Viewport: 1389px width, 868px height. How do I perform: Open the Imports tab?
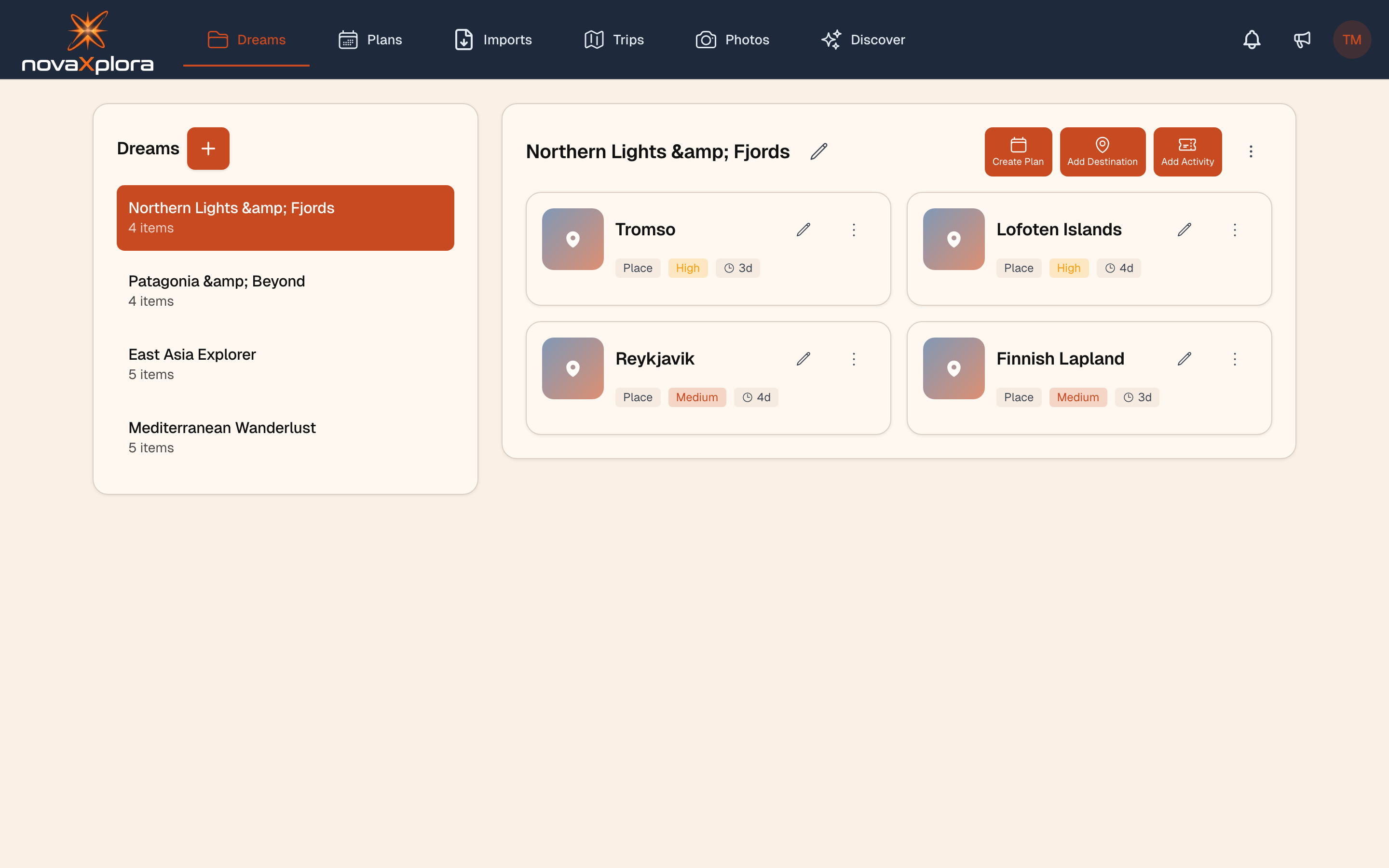tap(493, 40)
